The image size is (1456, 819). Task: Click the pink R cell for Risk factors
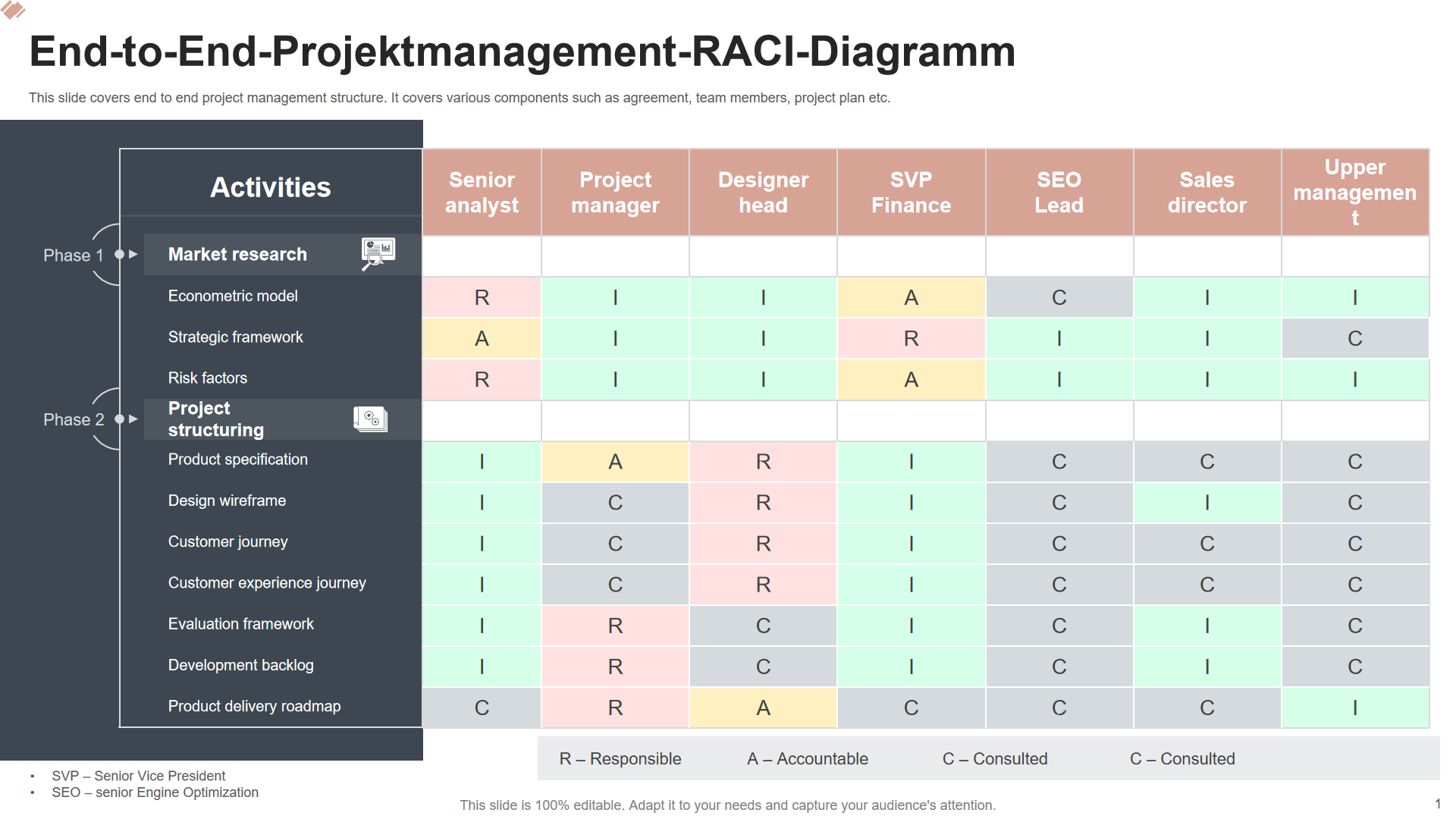point(482,379)
